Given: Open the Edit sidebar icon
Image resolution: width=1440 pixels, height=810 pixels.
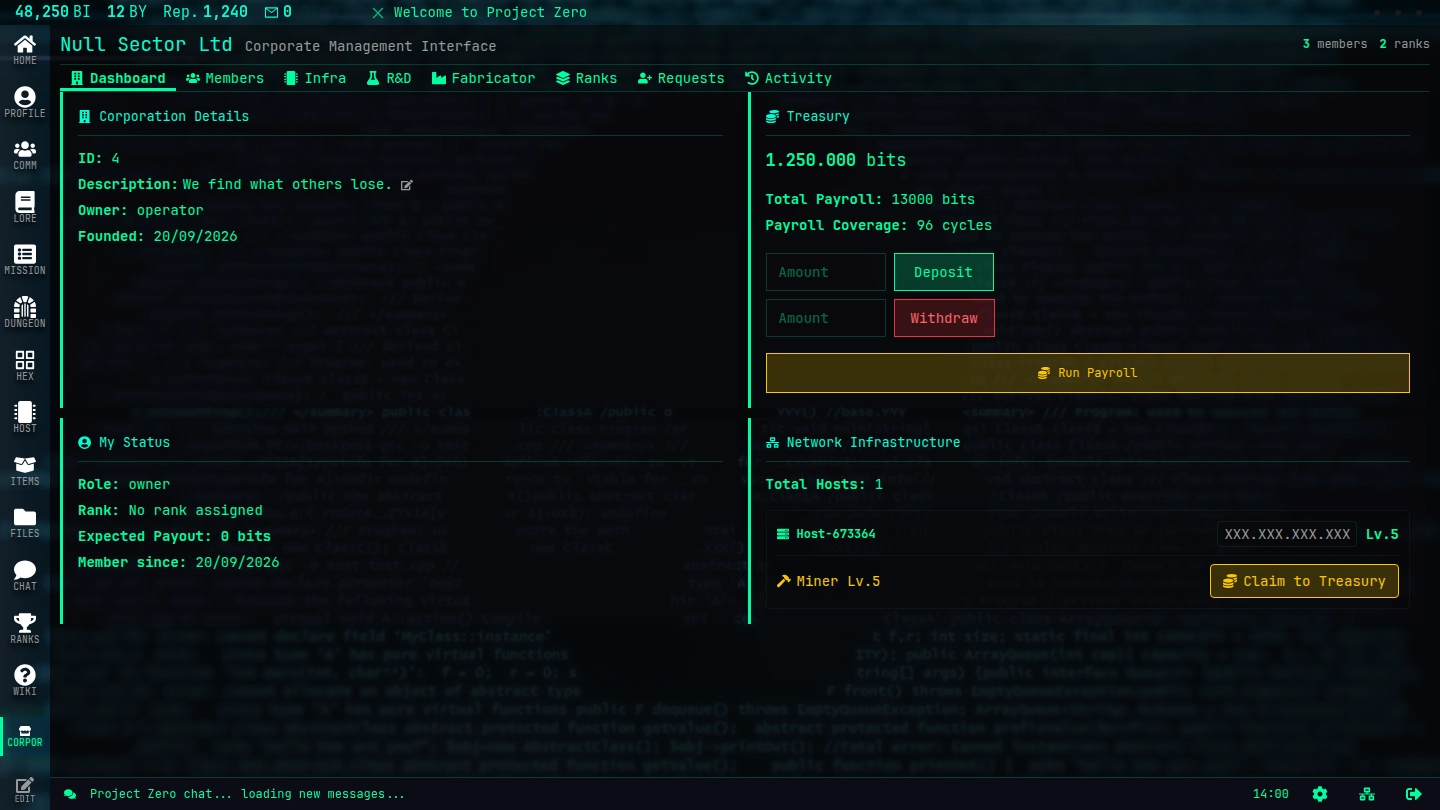Looking at the screenshot, I should 25,789.
